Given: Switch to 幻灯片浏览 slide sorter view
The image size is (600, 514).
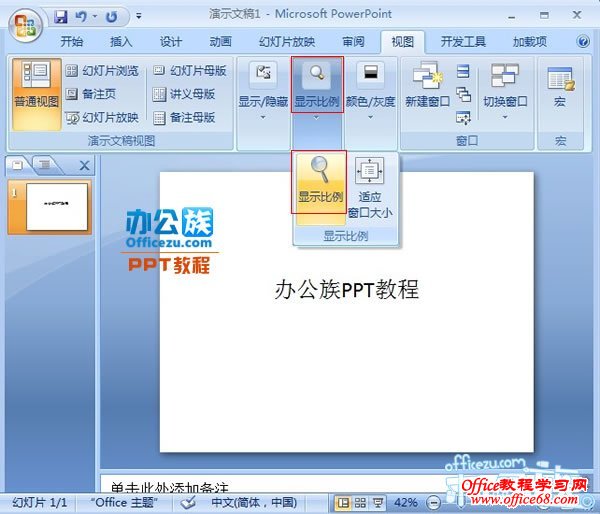Looking at the screenshot, I should tap(102, 71).
